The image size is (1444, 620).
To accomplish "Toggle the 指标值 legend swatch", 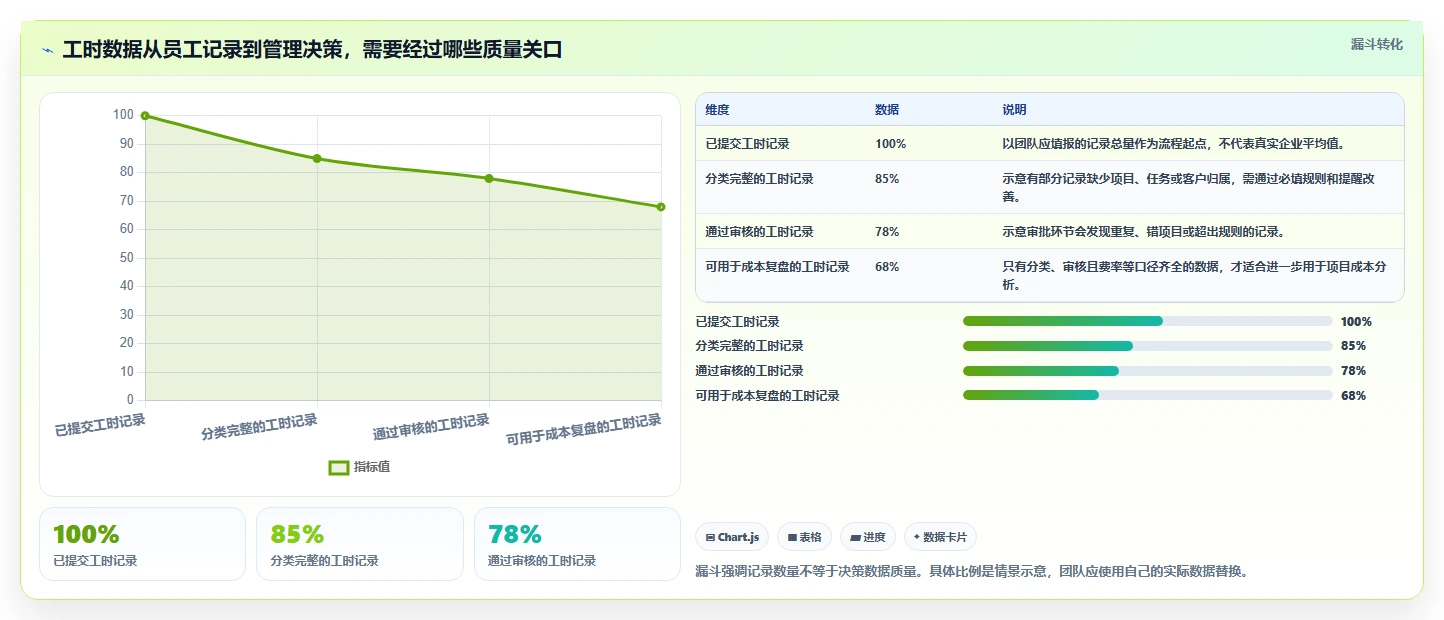I will (x=339, y=467).
